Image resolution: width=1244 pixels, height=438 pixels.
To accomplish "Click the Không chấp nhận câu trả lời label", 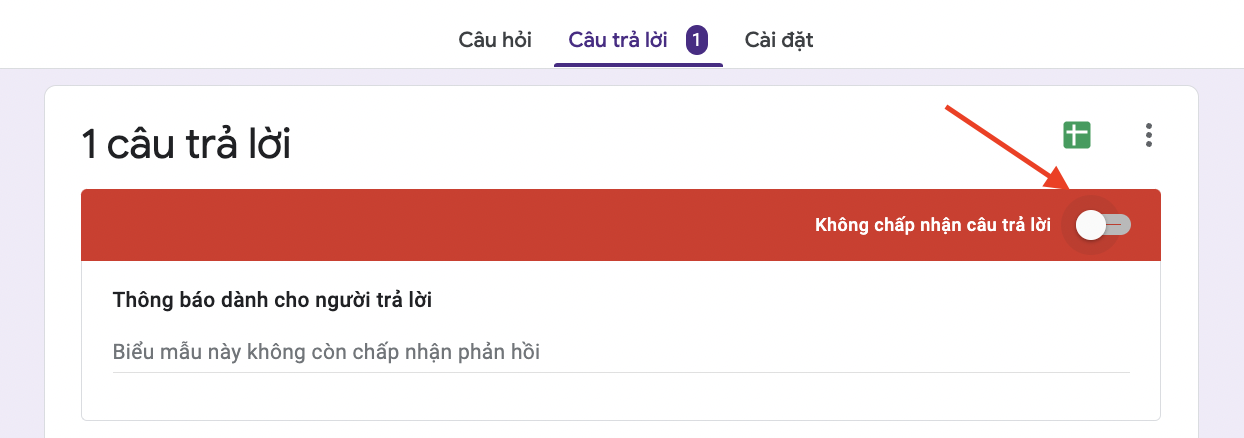I will 933,225.
